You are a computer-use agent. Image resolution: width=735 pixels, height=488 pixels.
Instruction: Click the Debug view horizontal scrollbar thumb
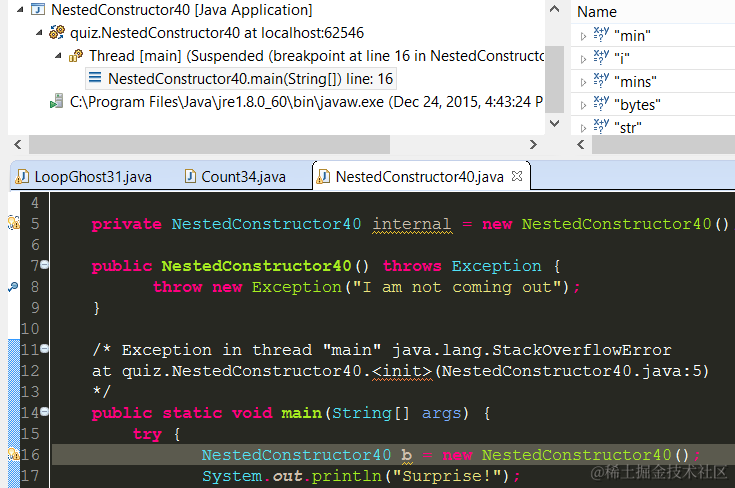pos(210,144)
